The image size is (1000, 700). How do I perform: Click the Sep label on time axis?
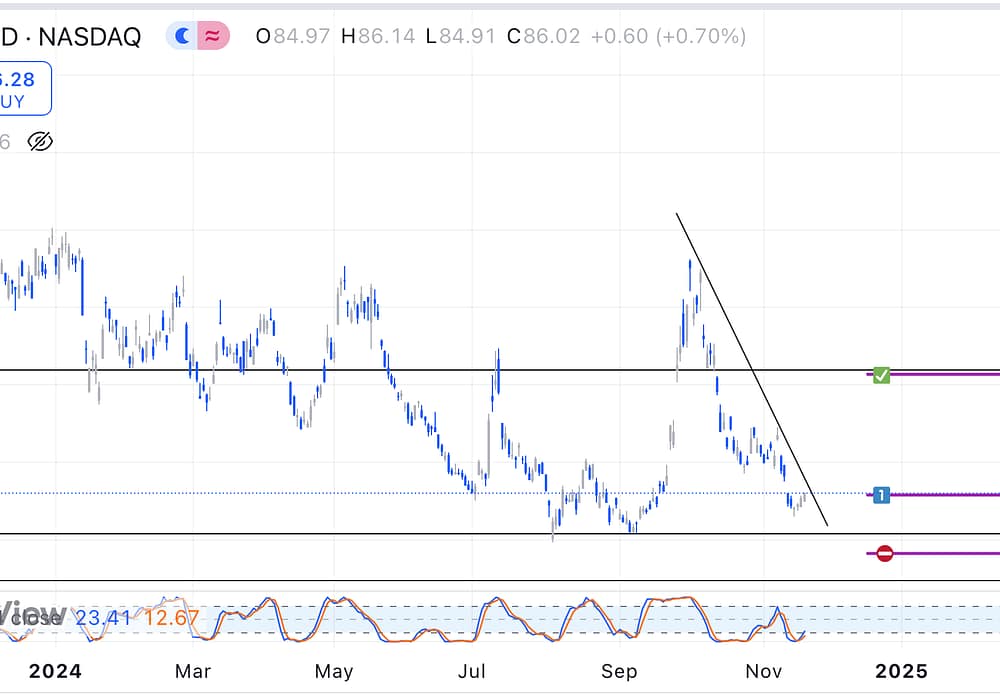tap(620, 670)
